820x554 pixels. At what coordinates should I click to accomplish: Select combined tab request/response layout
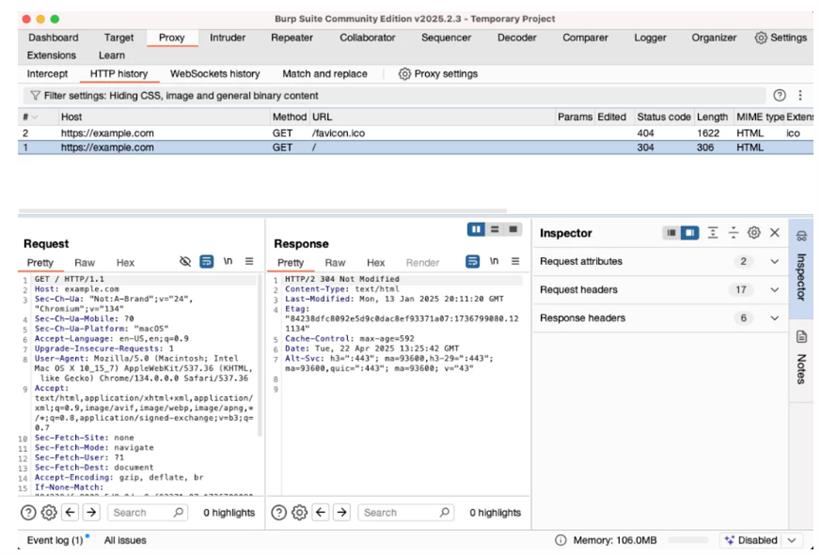pos(513,229)
